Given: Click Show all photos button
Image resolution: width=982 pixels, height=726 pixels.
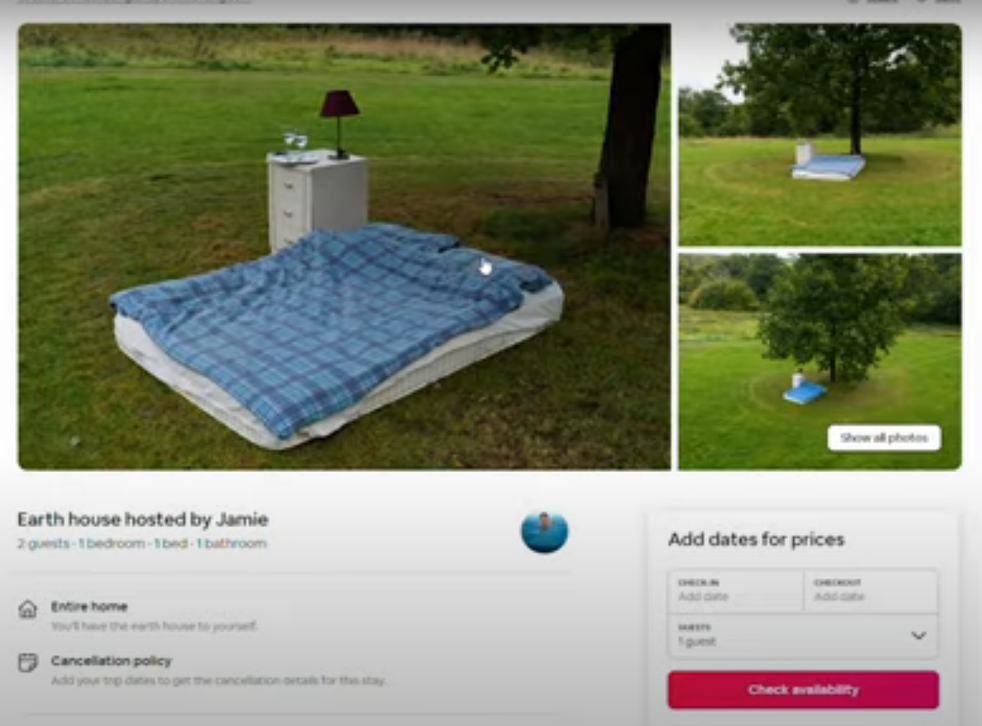Looking at the screenshot, I should (884, 437).
